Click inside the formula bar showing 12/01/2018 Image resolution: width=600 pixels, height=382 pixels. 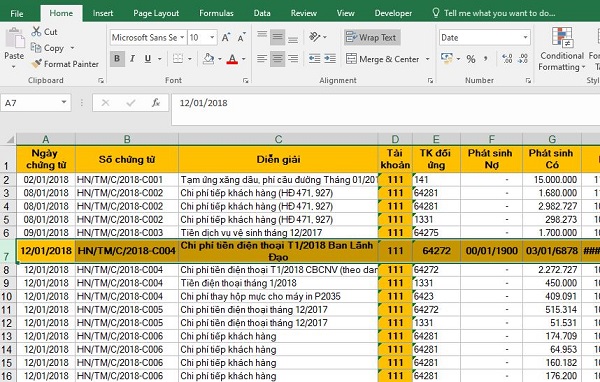[x=385, y=109]
